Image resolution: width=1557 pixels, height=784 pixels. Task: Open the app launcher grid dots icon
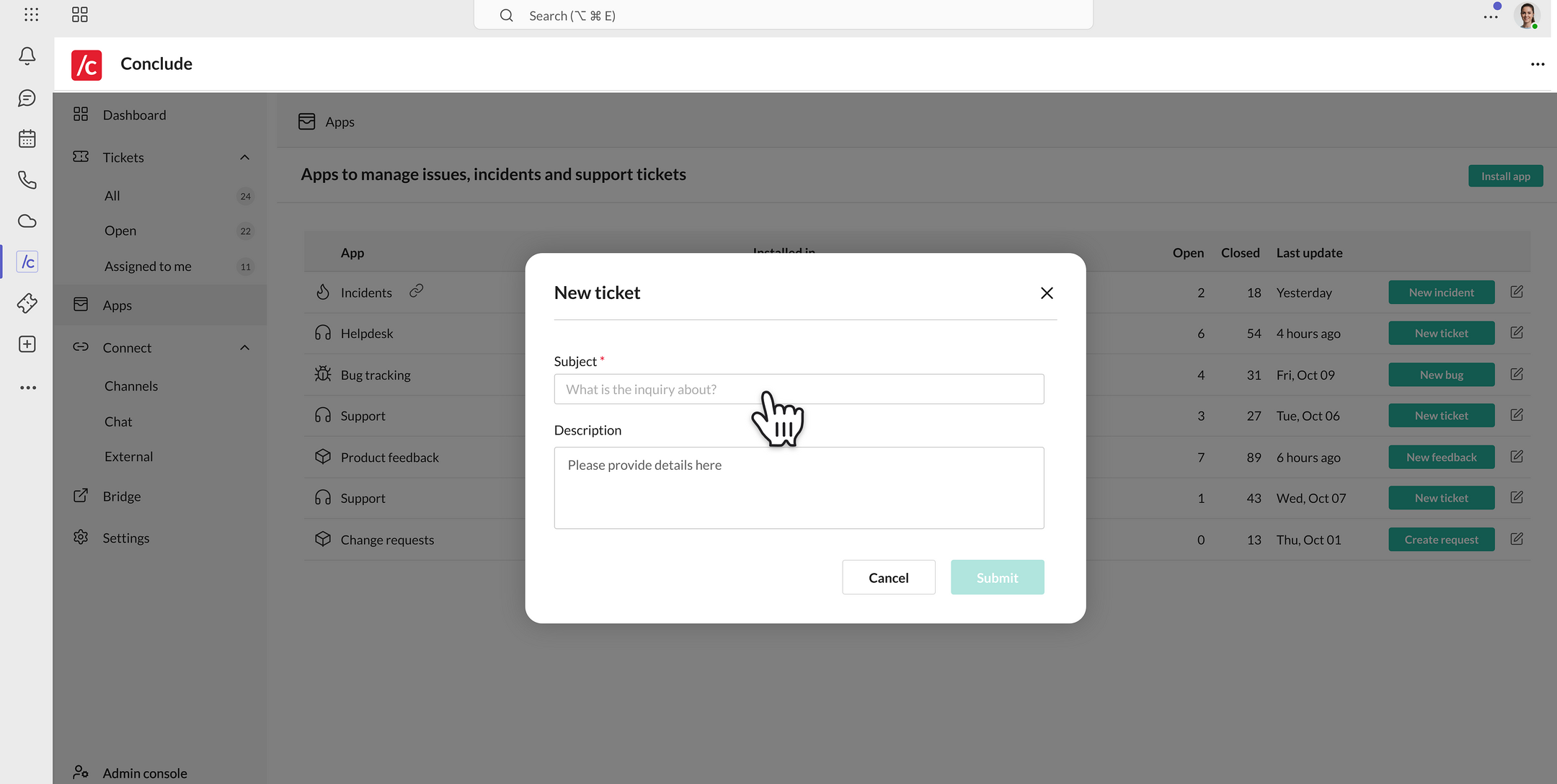pos(32,14)
